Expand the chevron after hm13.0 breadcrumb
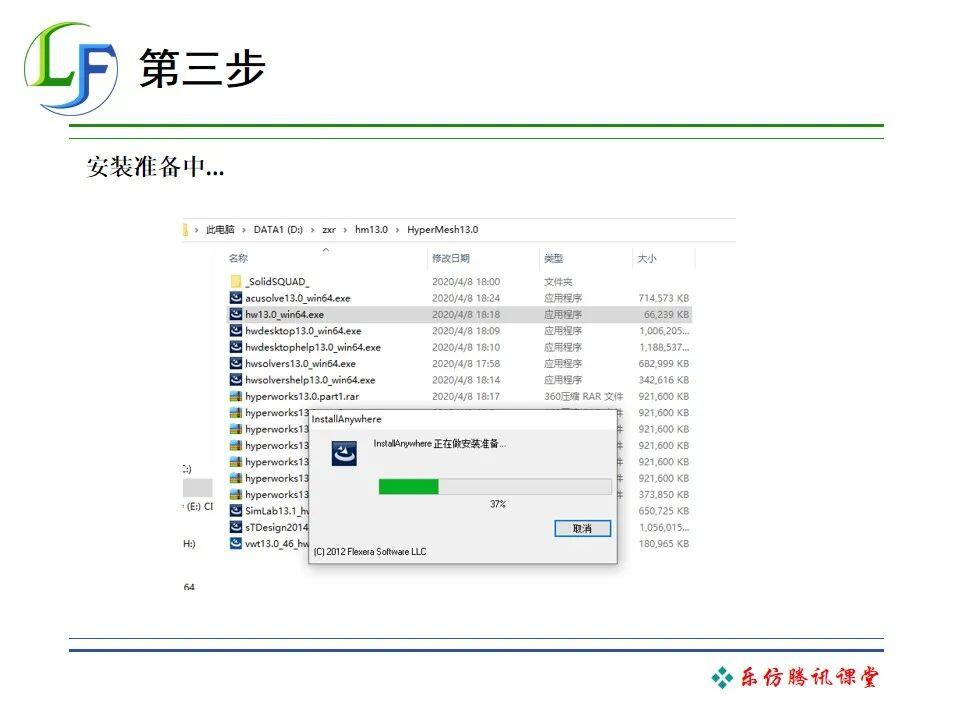 tap(397, 230)
